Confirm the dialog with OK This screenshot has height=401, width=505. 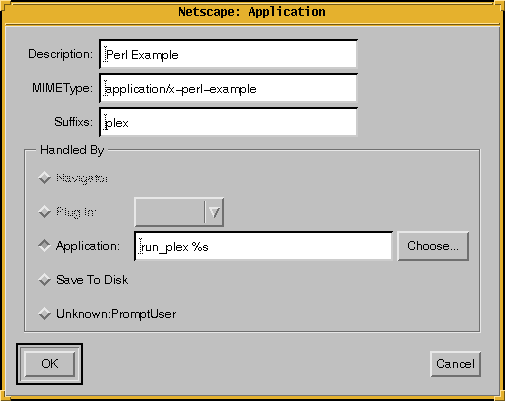point(50,364)
